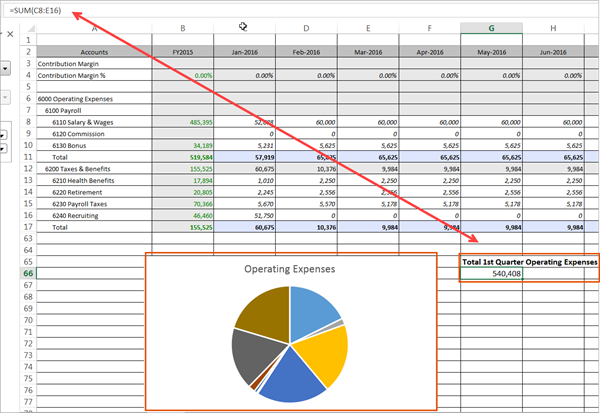Click the 1,010 health benefits Jan-2016 cell

pyautogui.click(x=245, y=181)
